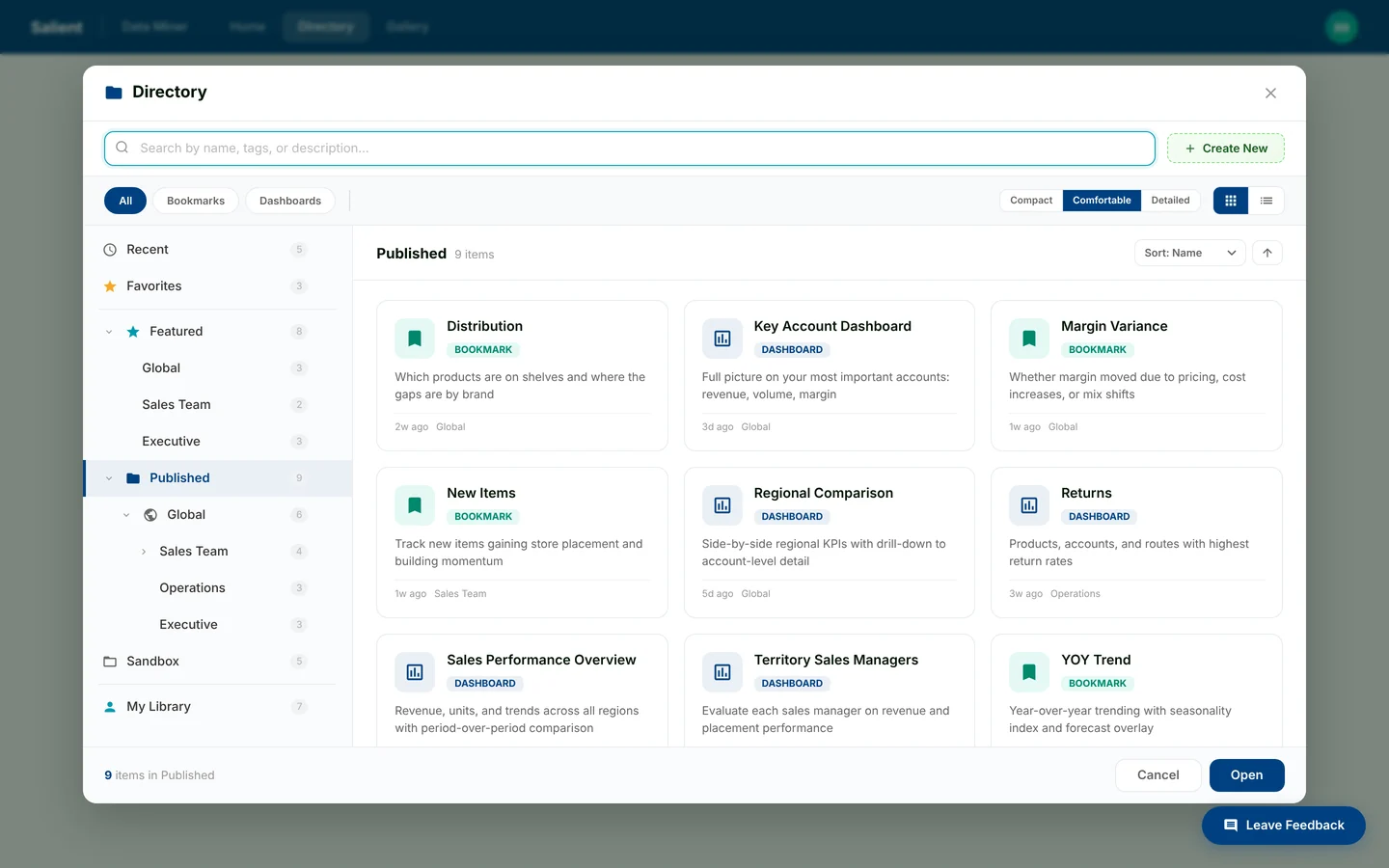Screen dimensions: 1389x868
Task: Click the Regional Comparison dashboard icon
Action: tap(722, 505)
